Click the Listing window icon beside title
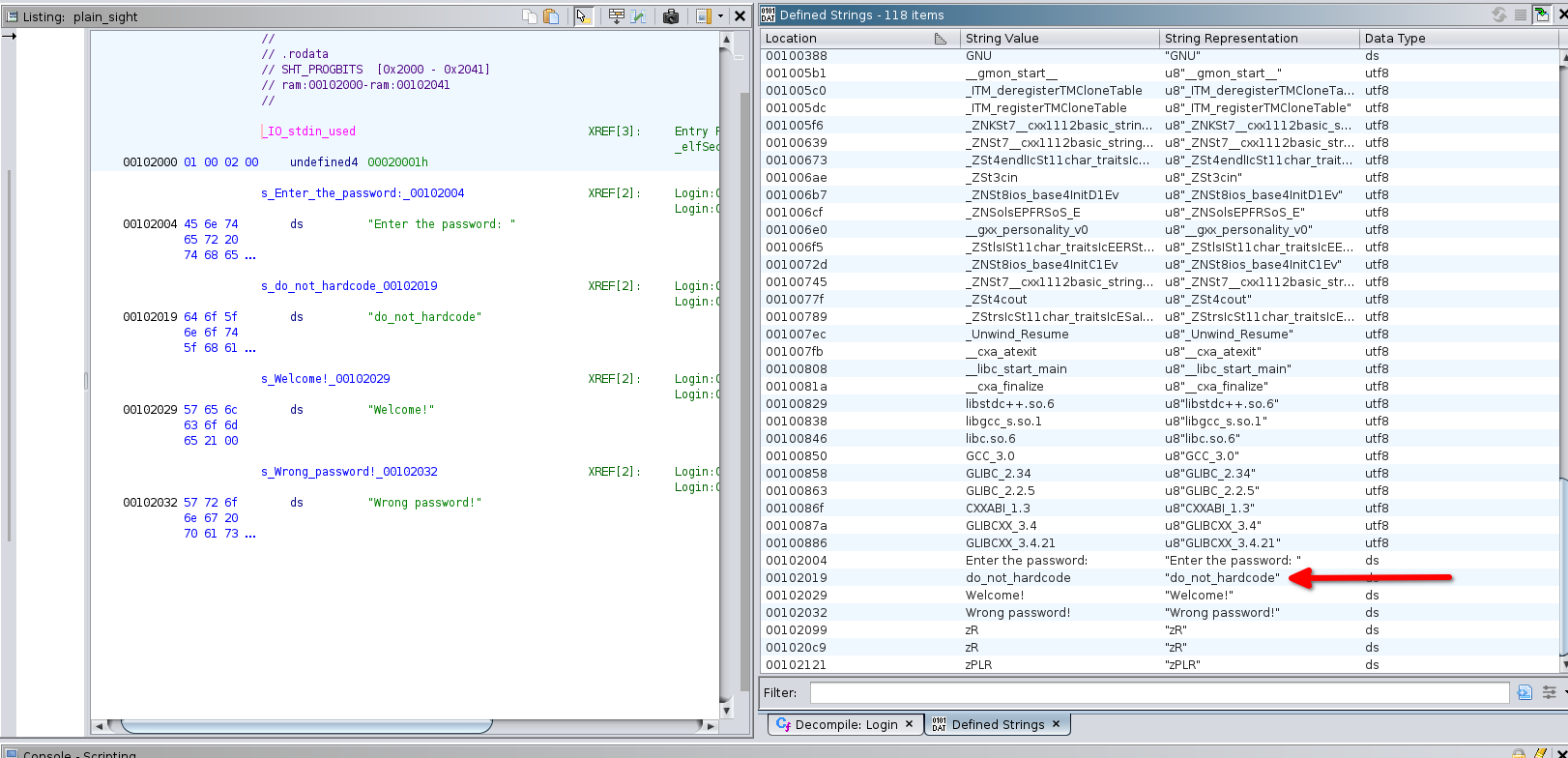This screenshot has width=1568, height=758. [x=12, y=16]
